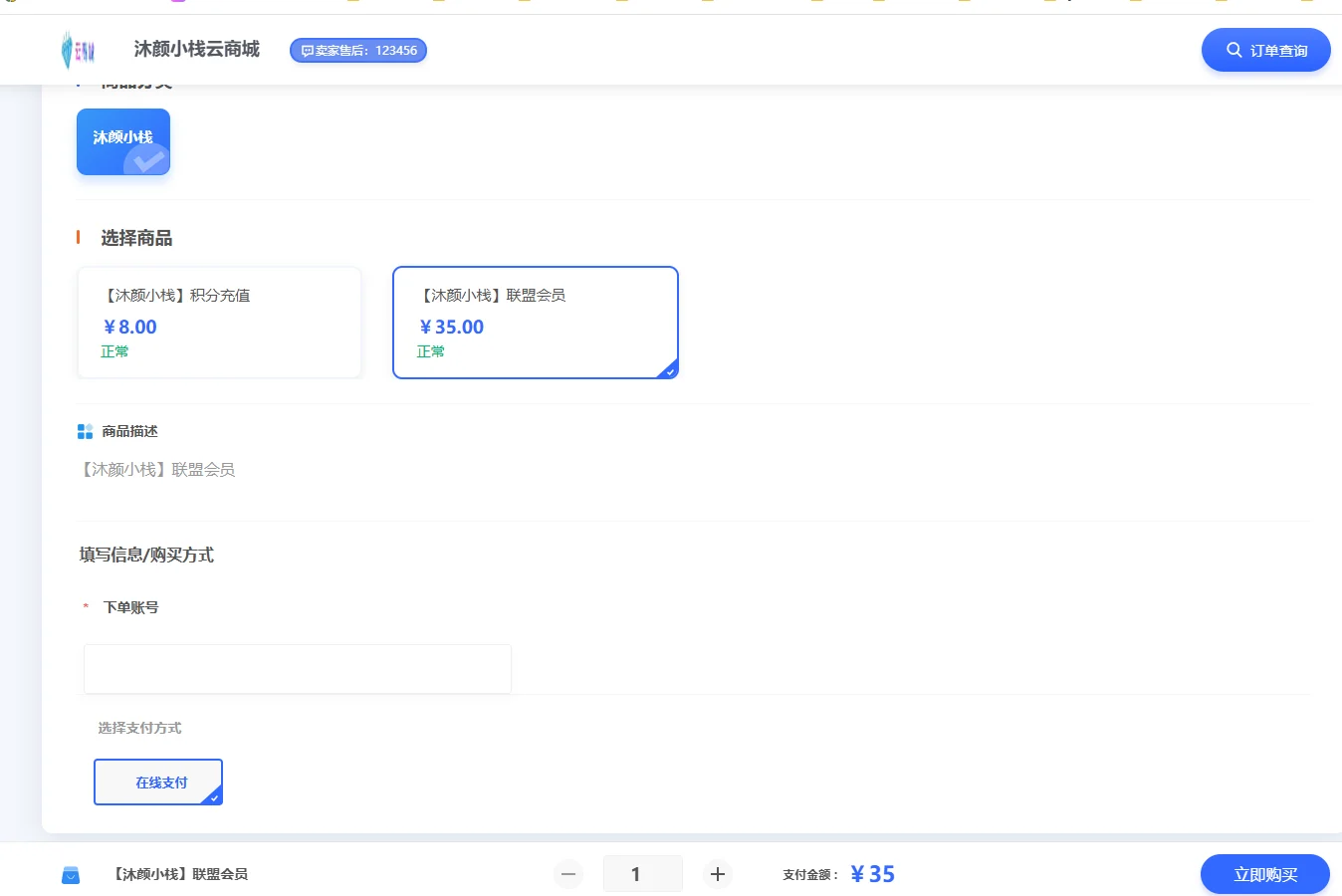Click the store logo icon in header
The width and height of the screenshot is (1342, 896).
click(78, 50)
